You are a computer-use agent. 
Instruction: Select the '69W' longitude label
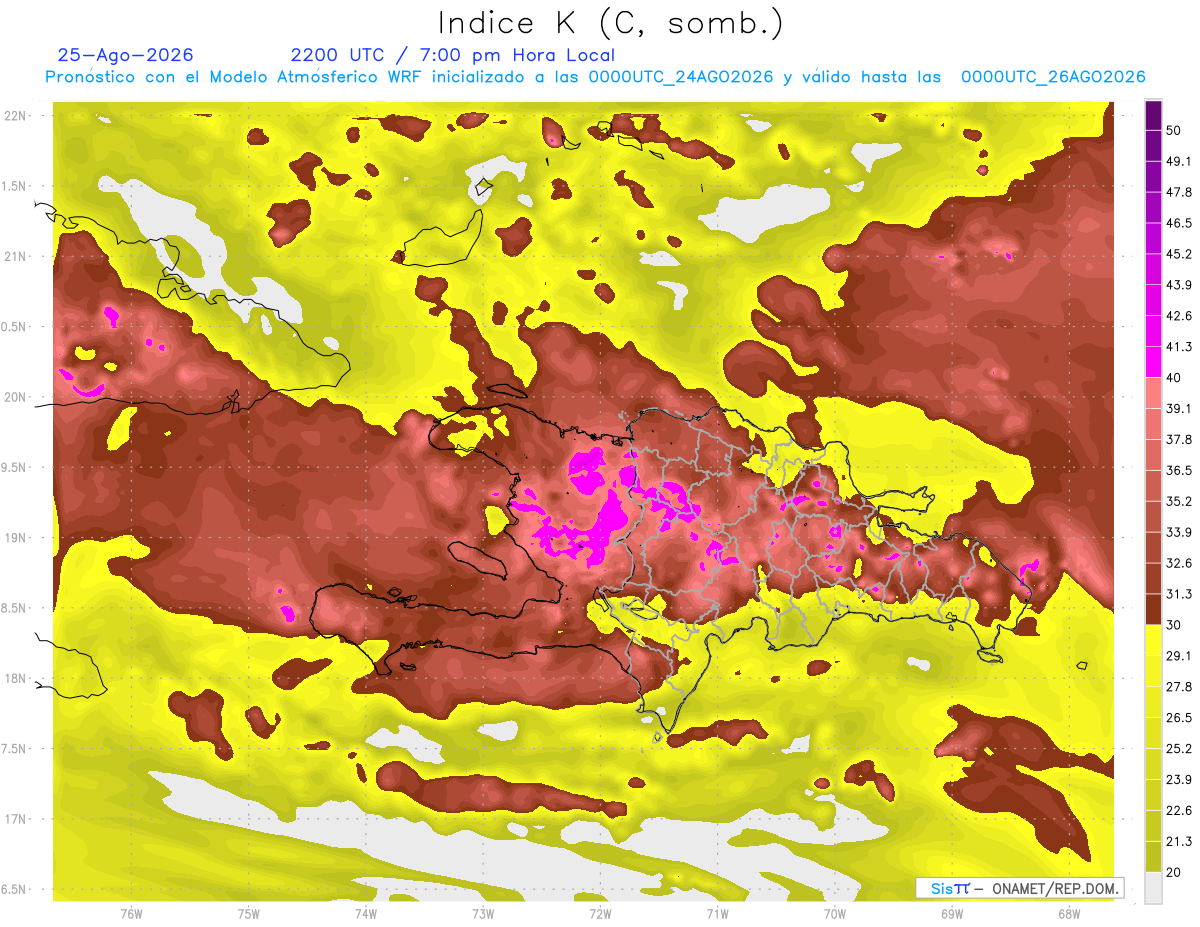pyautogui.click(x=952, y=914)
